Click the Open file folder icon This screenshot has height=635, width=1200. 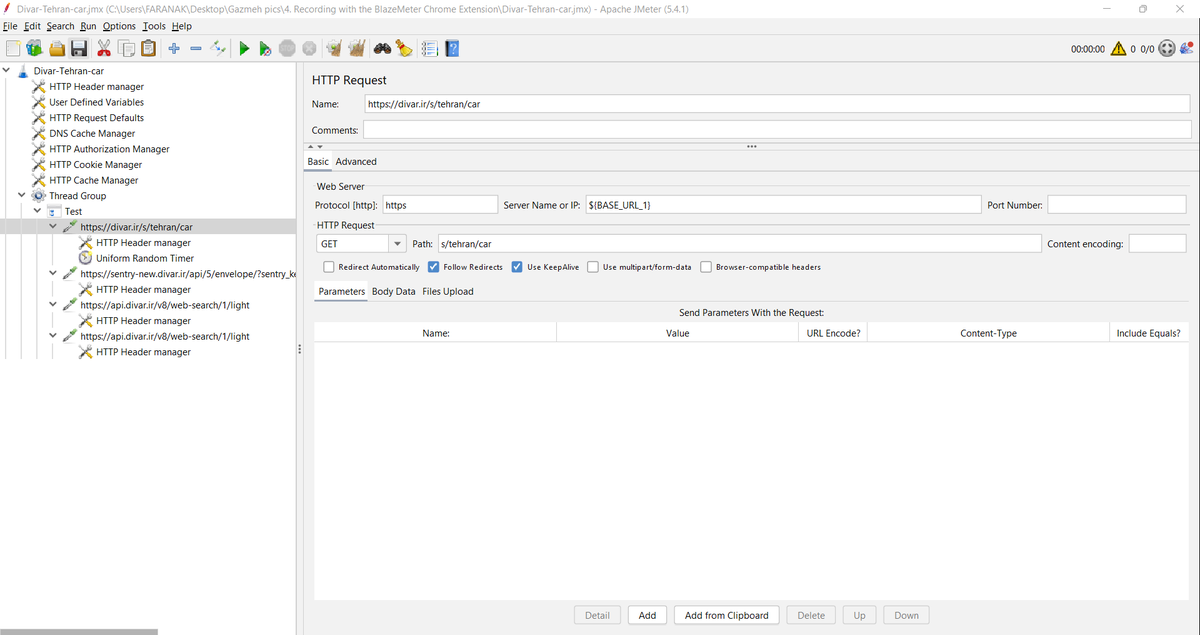[x=57, y=48]
